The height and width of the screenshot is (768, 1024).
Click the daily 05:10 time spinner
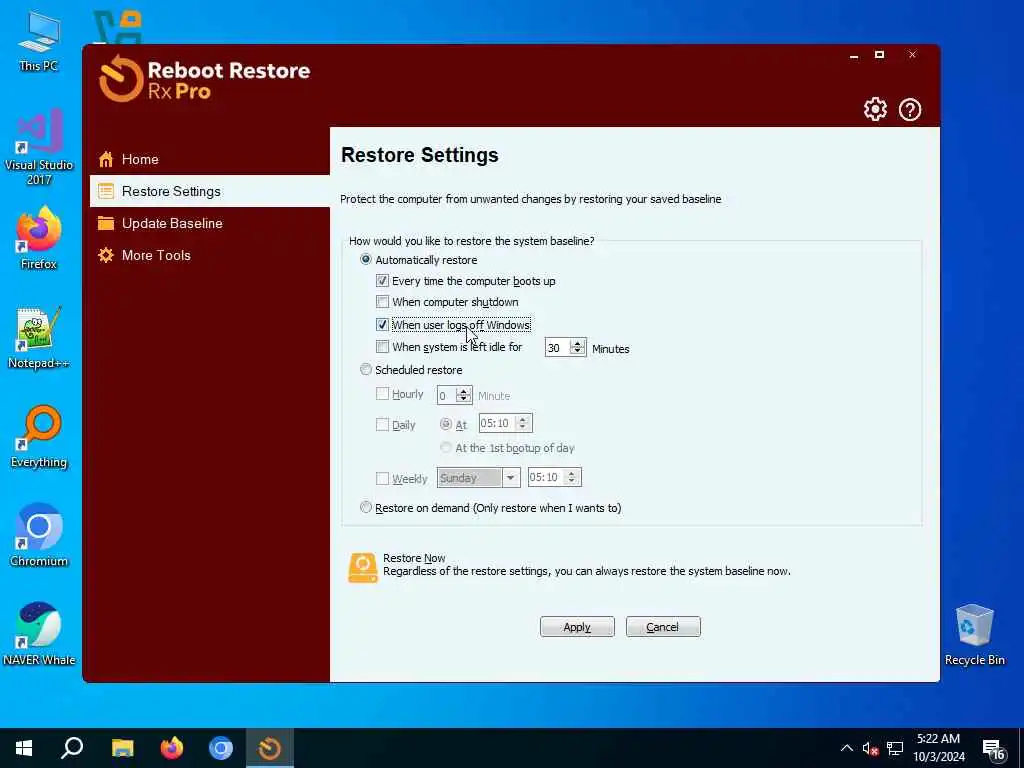tap(522, 423)
